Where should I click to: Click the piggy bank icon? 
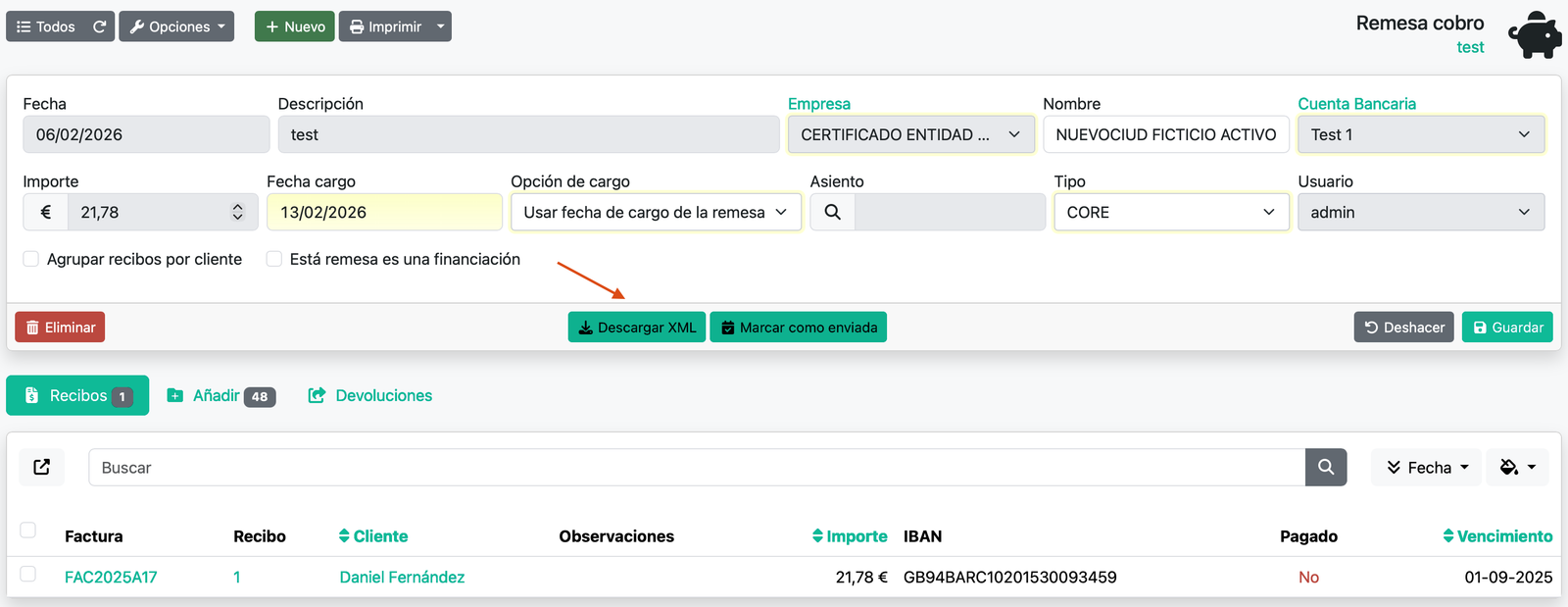coord(1535,35)
